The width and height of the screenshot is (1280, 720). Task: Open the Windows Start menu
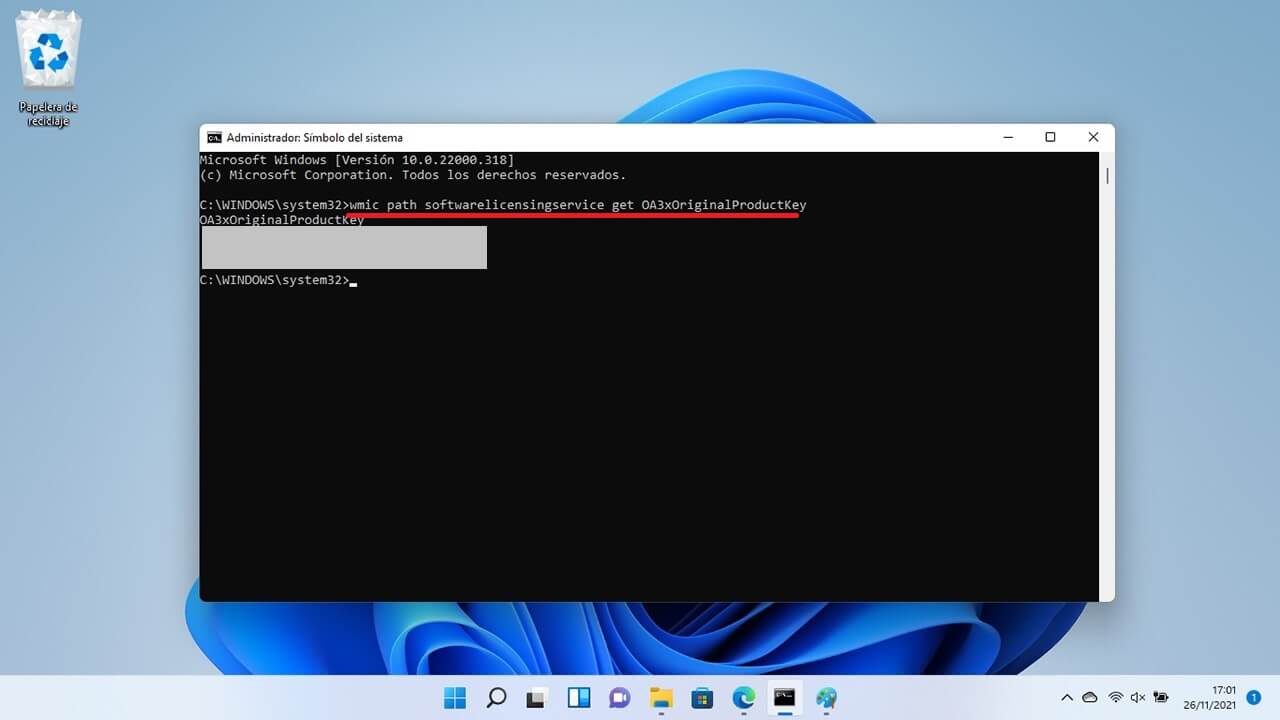[455, 697]
